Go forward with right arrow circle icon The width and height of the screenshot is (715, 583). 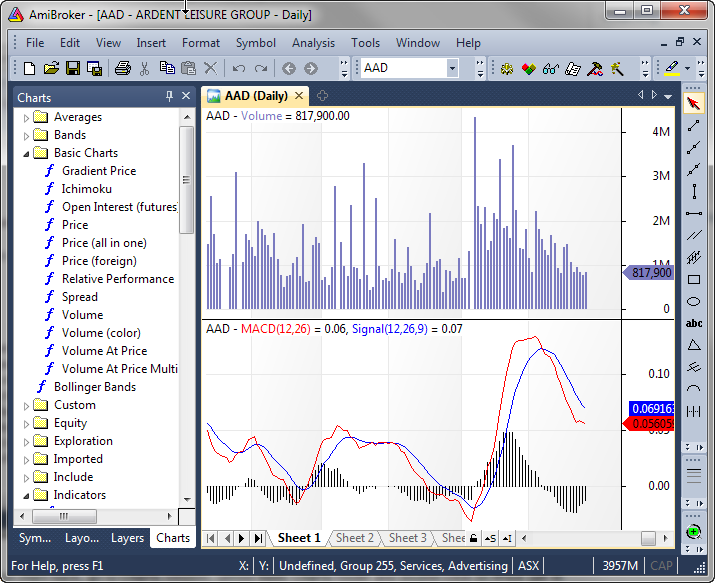(x=311, y=68)
